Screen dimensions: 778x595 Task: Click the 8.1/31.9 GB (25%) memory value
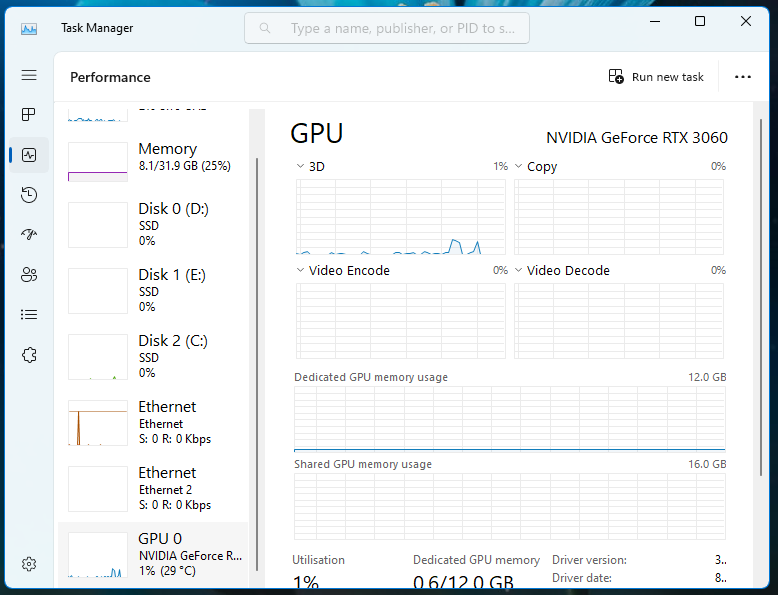click(x=185, y=166)
